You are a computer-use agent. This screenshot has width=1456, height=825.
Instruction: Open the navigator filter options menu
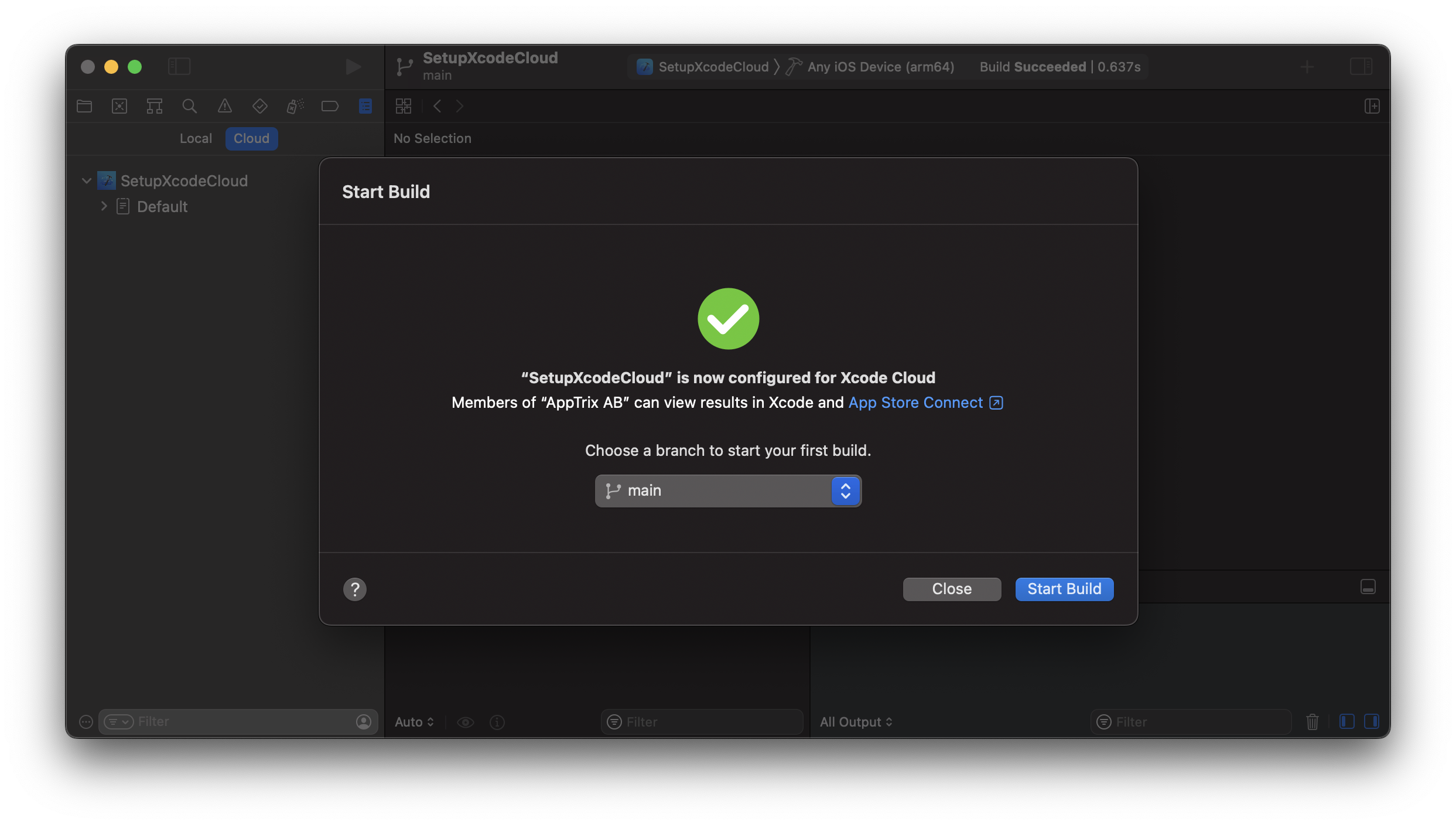point(119,722)
